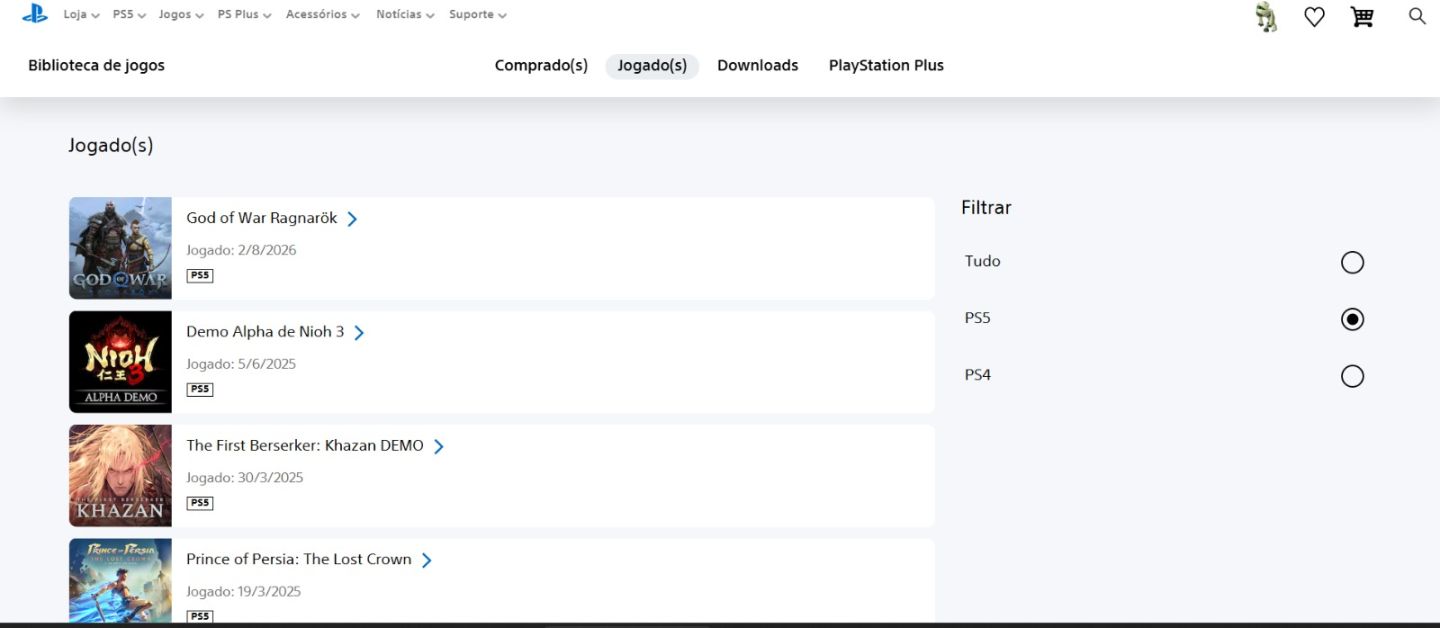Image resolution: width=1440 pixels, height=628 pixels.
Task: Expand the Jogos dropdown menu
Action: (x=181, y=15)
